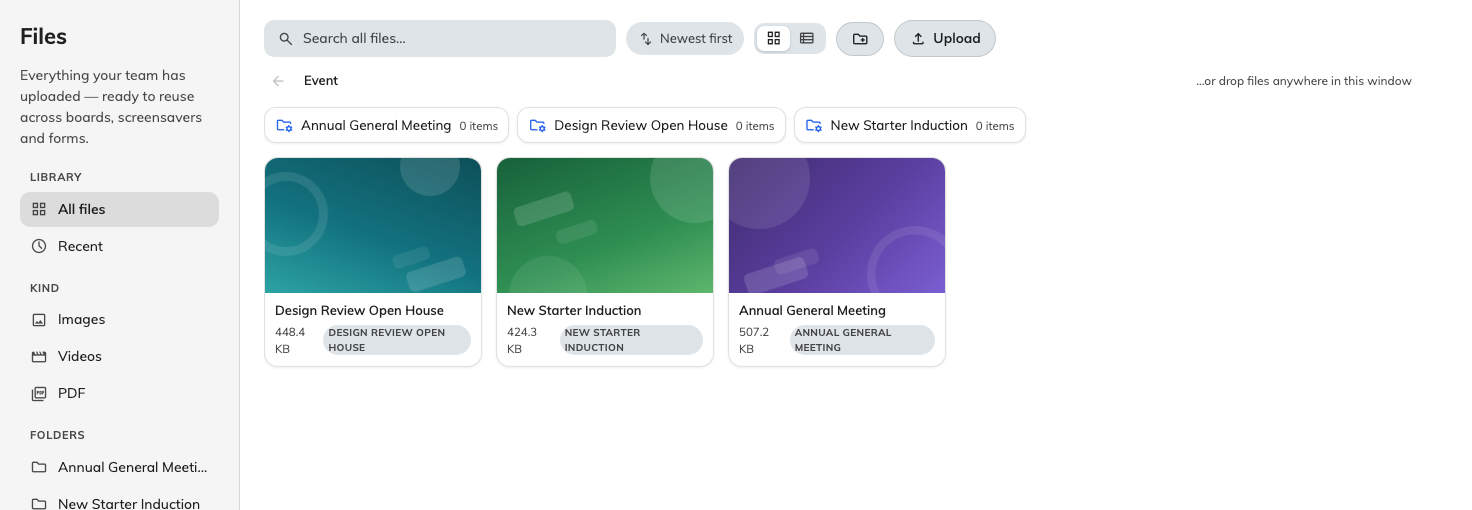Viewport: 1472px width, 510px height.
Task: Focus the Search all files field
Action: (x=440, y=39)
